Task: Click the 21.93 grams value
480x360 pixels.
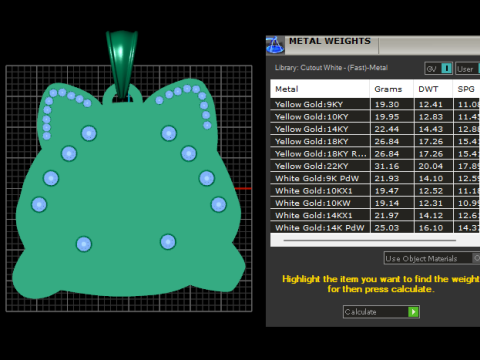Action: [x=387, y=178]
